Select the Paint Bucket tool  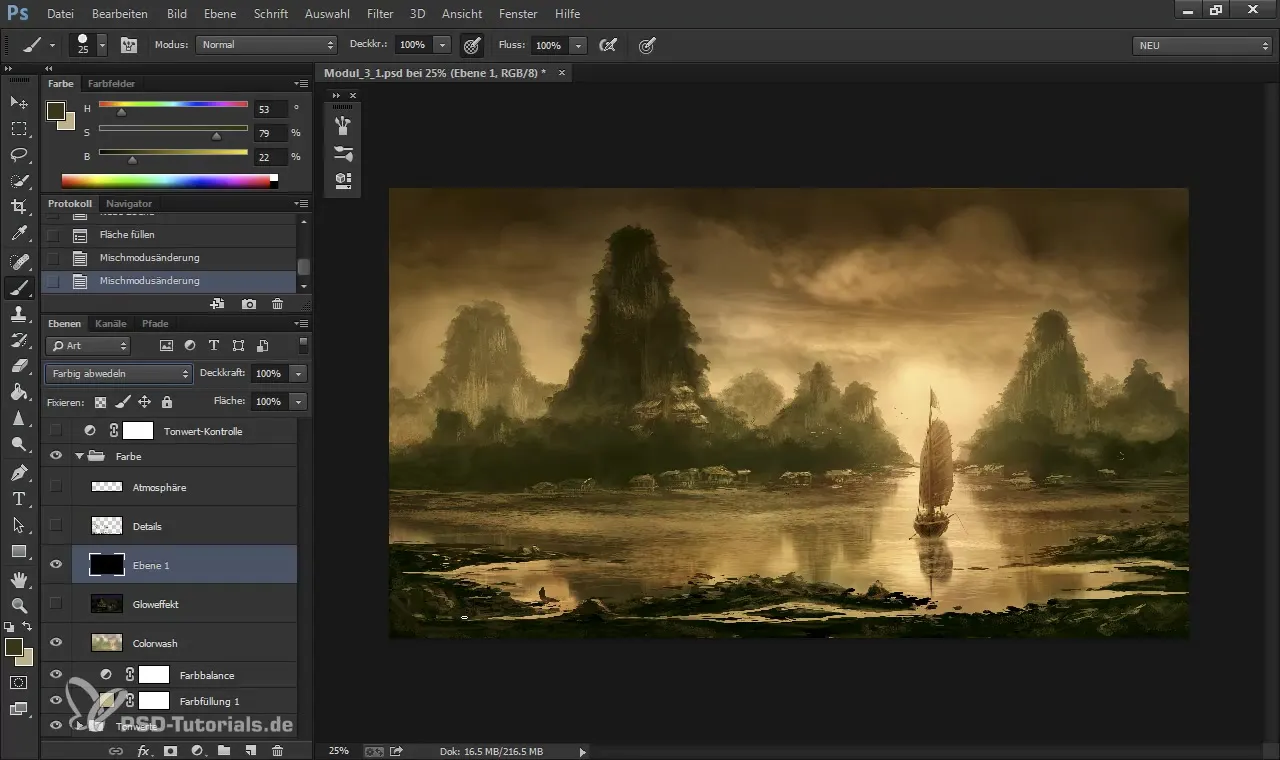click(x=19, y=392)
